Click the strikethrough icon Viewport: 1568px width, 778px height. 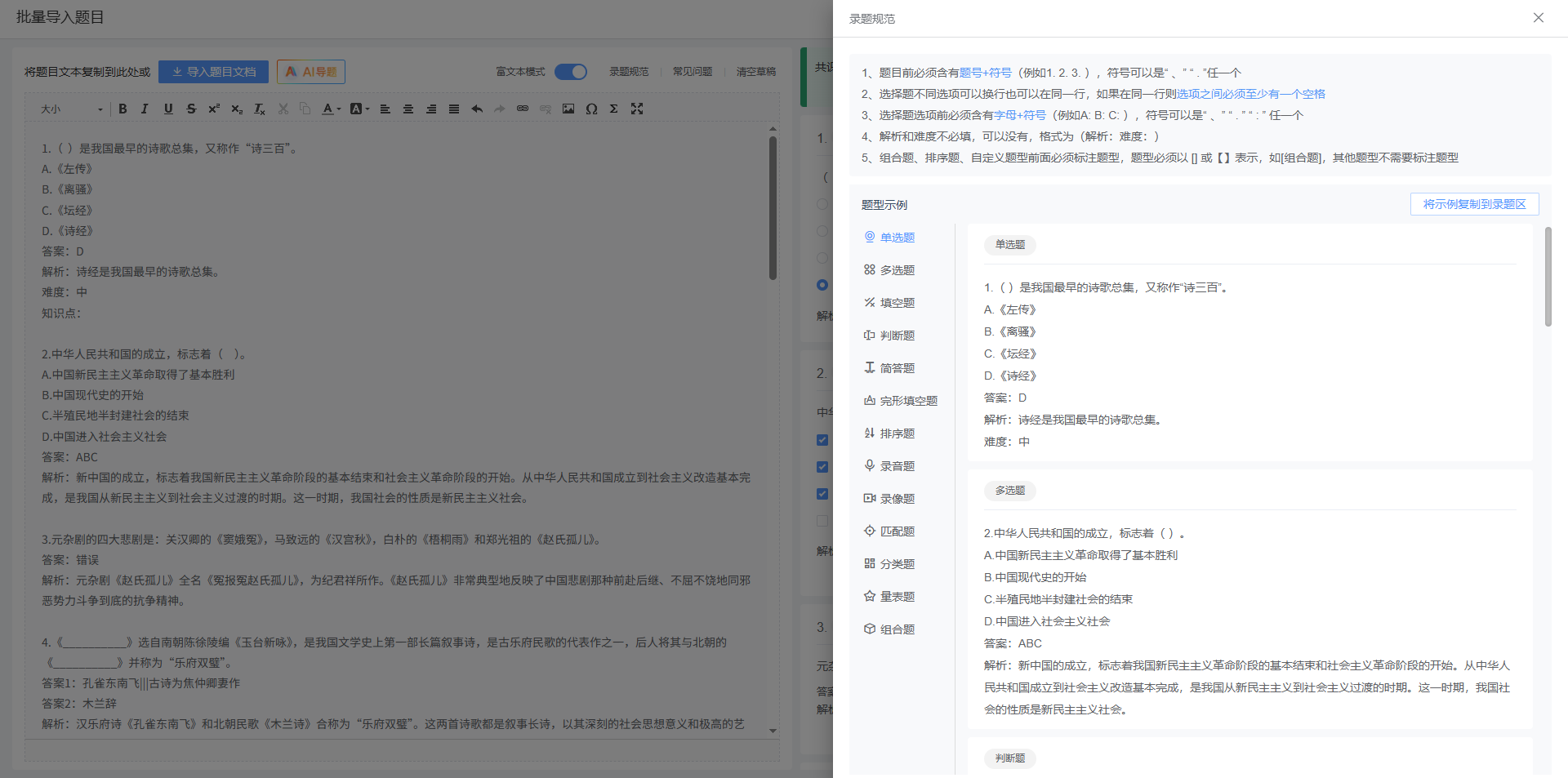click(x=191, y=109)
